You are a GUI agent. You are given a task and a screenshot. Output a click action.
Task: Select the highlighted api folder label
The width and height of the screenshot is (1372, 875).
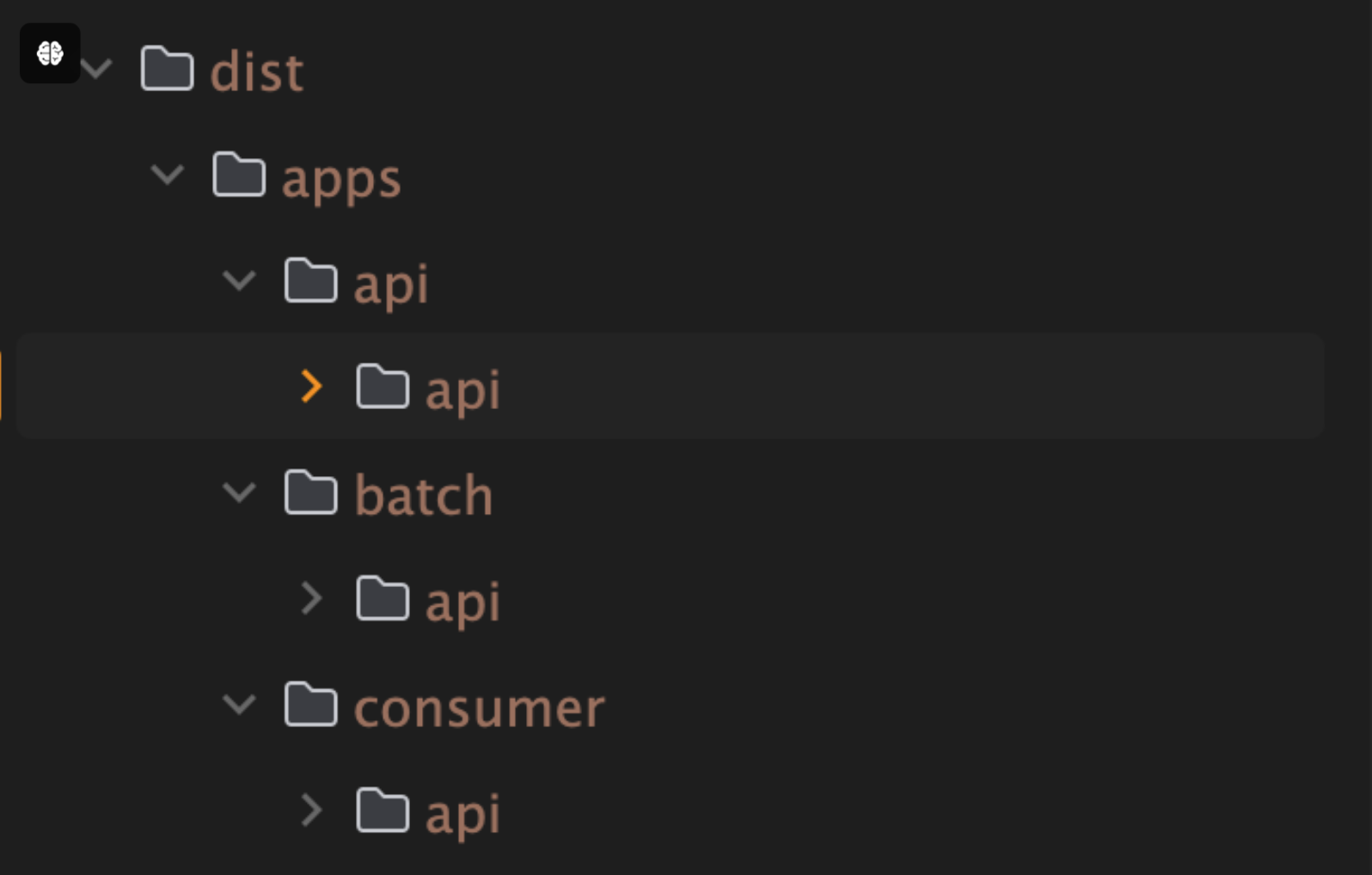462,389
